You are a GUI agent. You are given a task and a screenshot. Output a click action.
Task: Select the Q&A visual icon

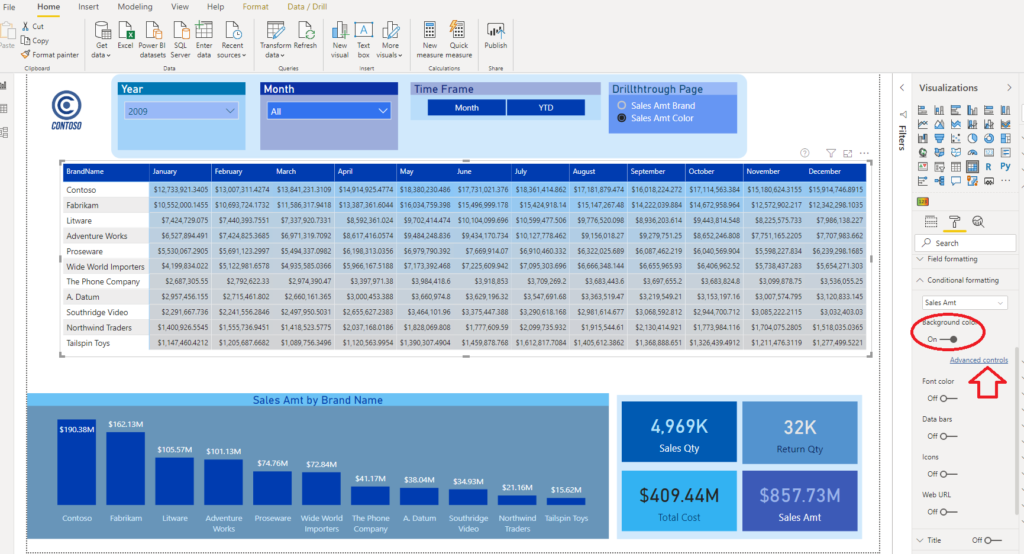956,180
